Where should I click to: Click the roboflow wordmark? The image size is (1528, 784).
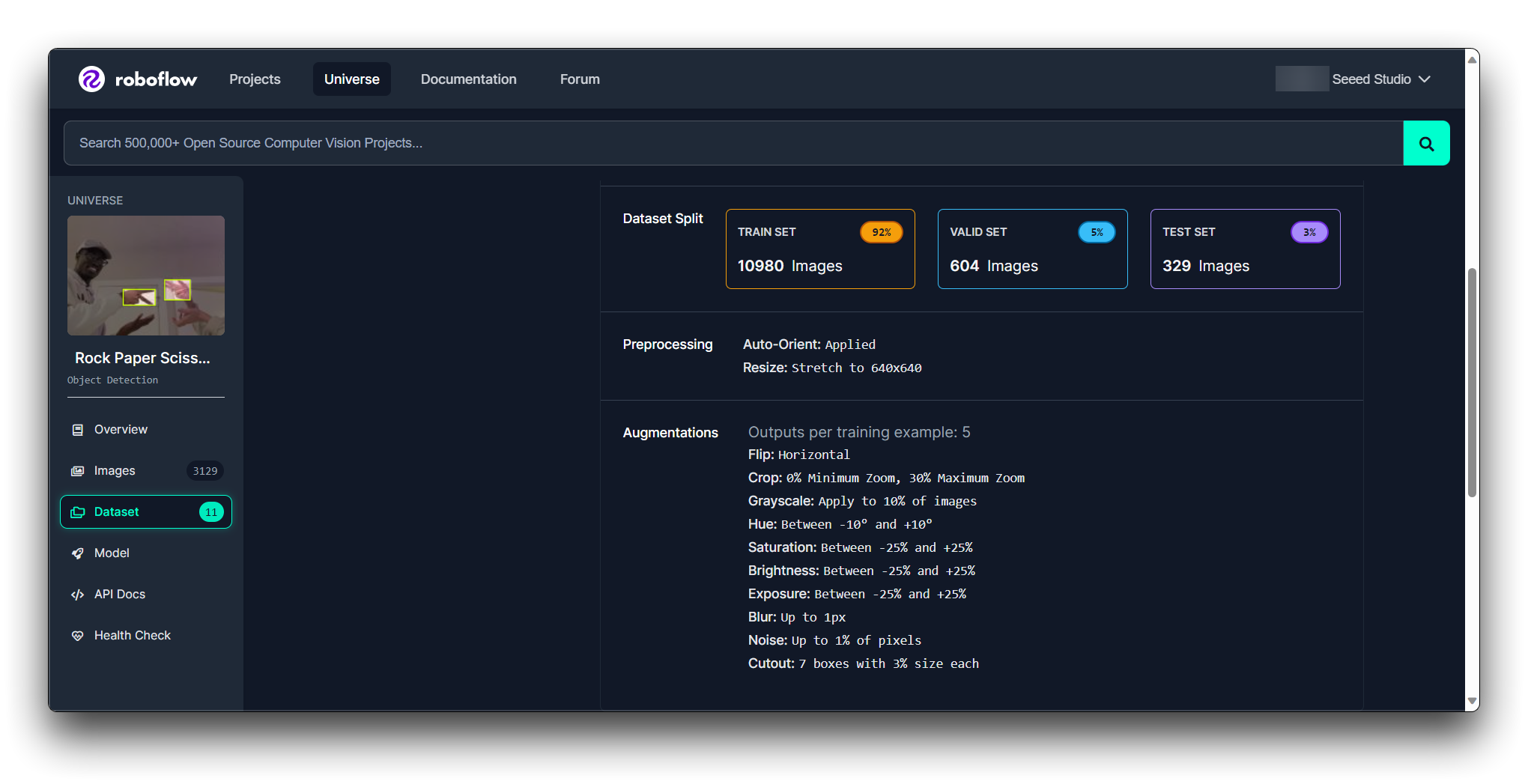156,79
